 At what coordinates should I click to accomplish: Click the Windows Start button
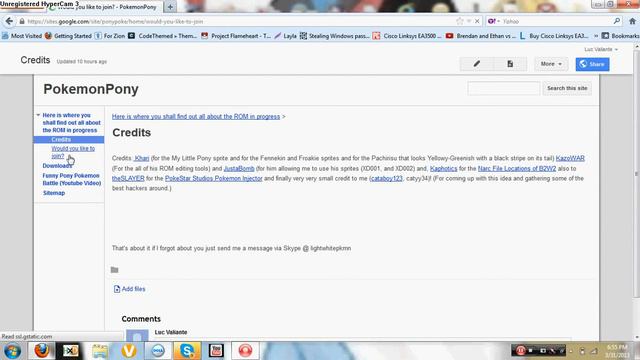[12, 351]
